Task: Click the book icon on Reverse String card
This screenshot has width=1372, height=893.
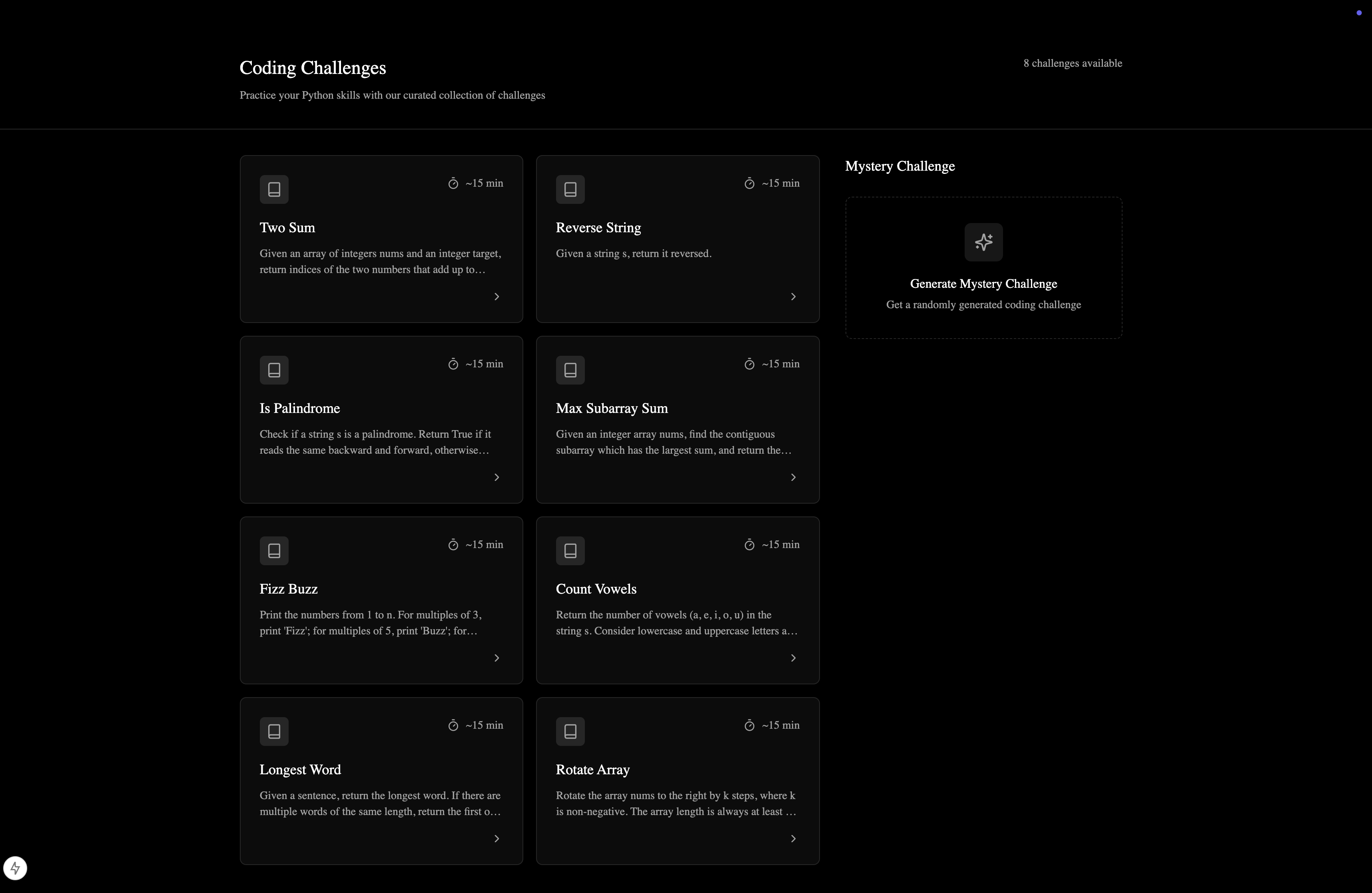Action: point(570,189)
